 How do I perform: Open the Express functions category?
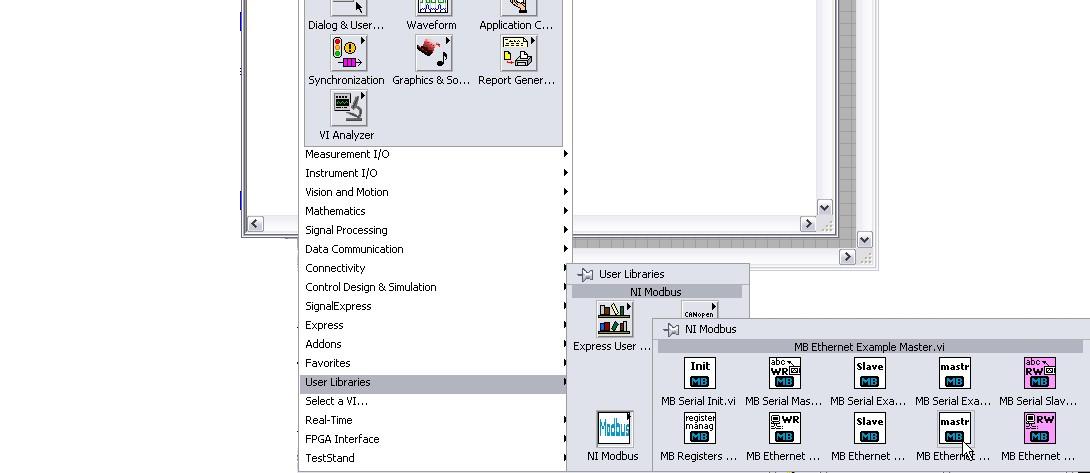[x=436, y=325]
